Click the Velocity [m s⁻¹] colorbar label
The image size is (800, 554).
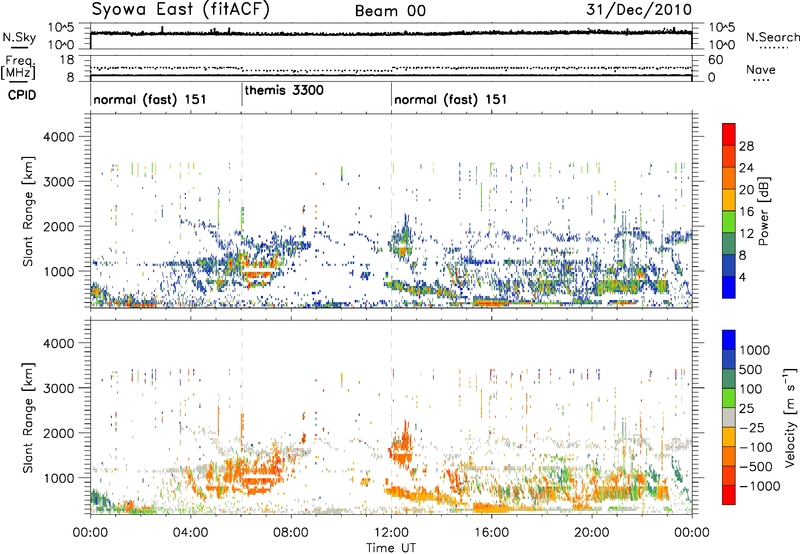coord(790,417)
